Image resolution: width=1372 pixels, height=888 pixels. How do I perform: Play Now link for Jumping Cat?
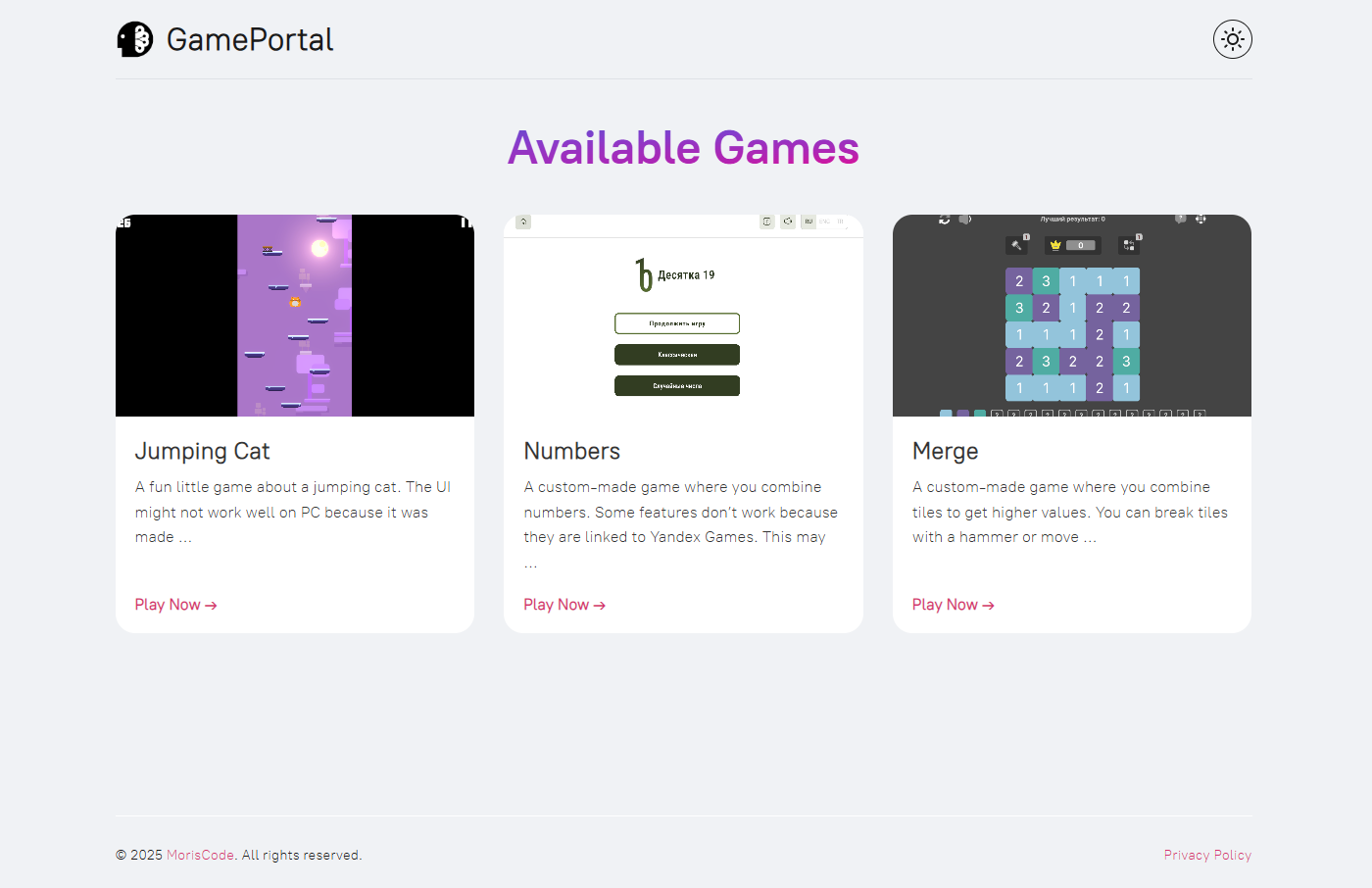point(175,605)
